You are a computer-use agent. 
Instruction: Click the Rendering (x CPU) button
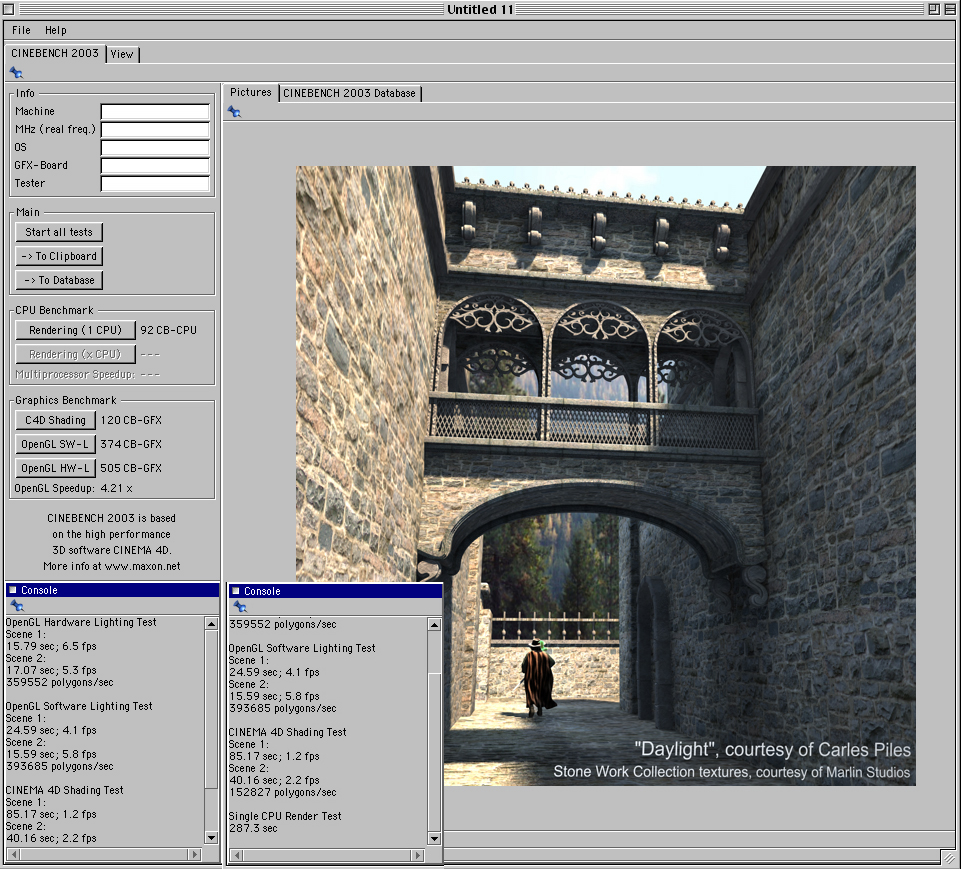[x=75, y=354]
